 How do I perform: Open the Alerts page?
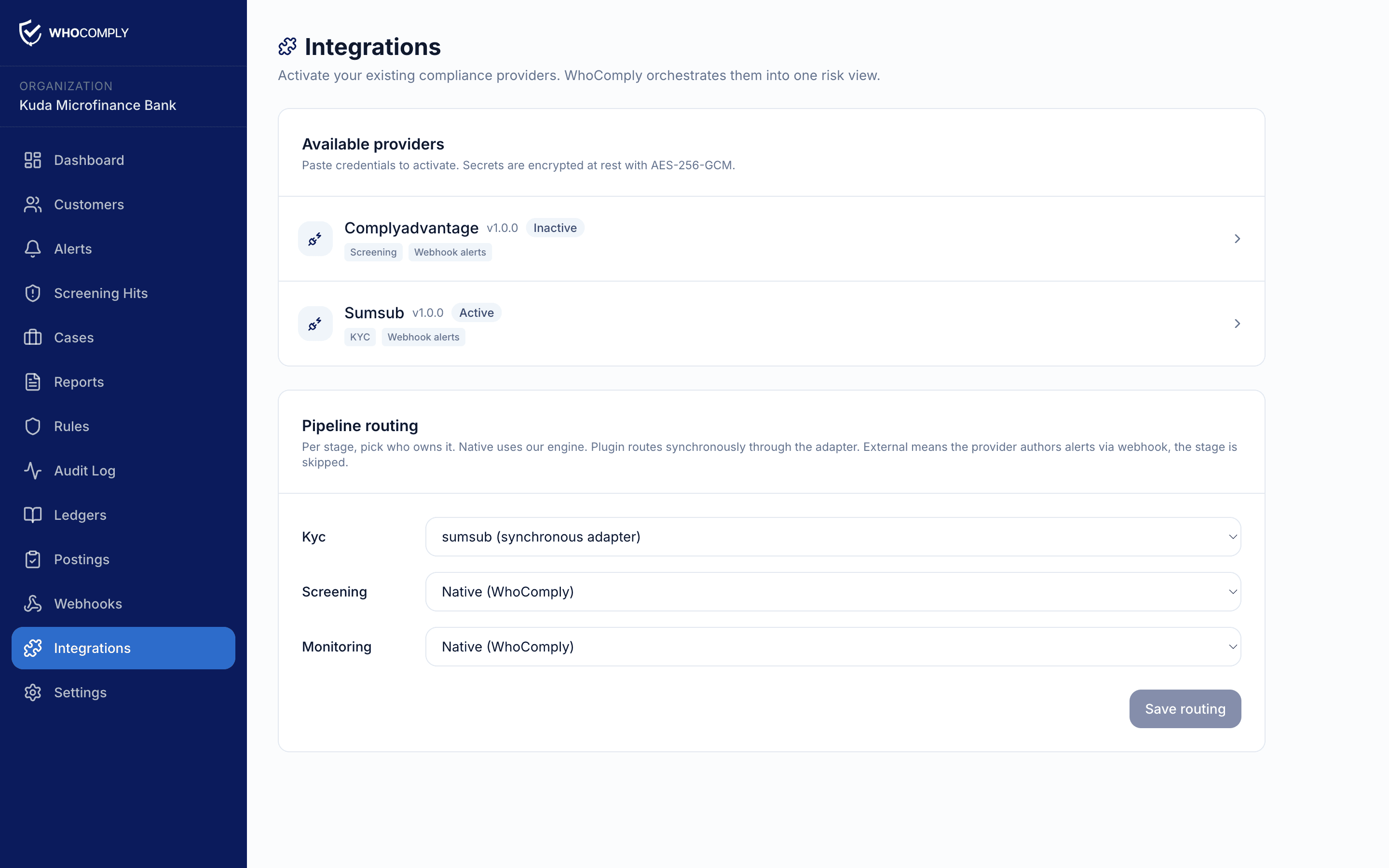click(123, 248)
